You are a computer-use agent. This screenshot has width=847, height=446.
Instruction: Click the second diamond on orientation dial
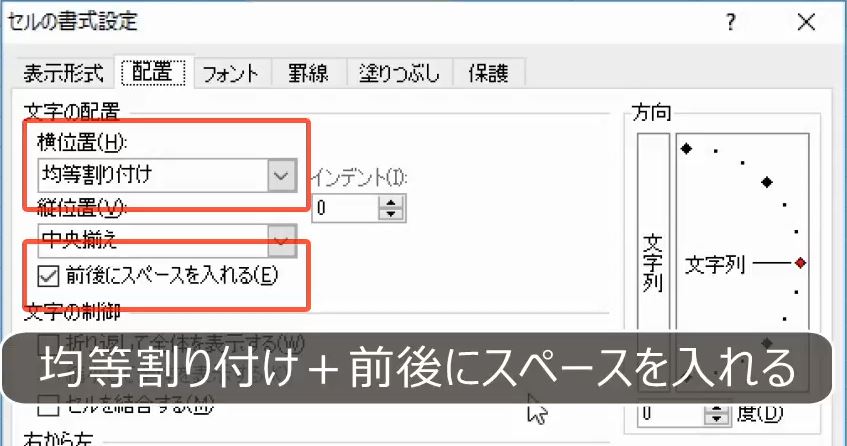pos(767,183)
